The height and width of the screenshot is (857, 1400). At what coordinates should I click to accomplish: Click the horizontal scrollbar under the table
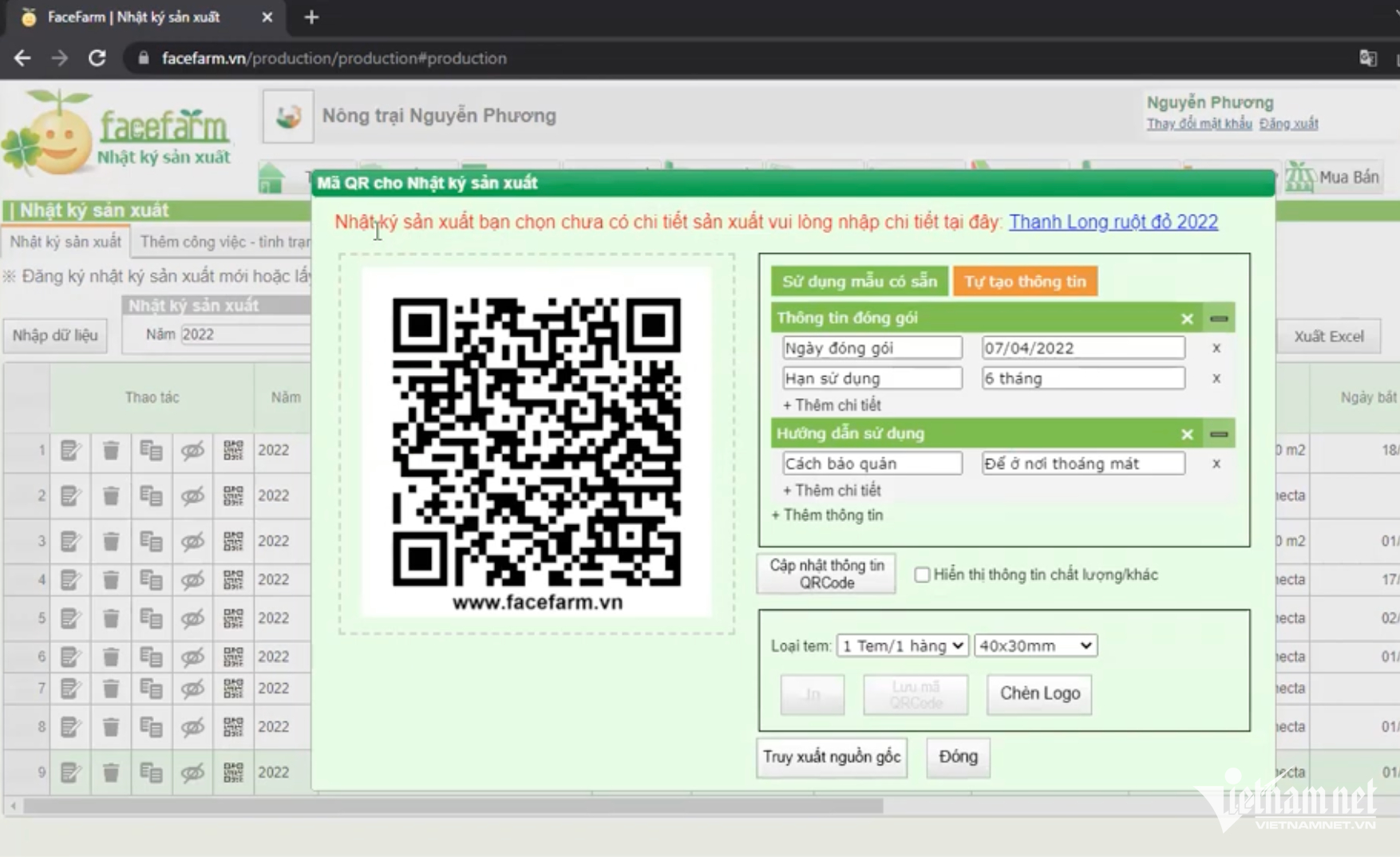point(452,807)
